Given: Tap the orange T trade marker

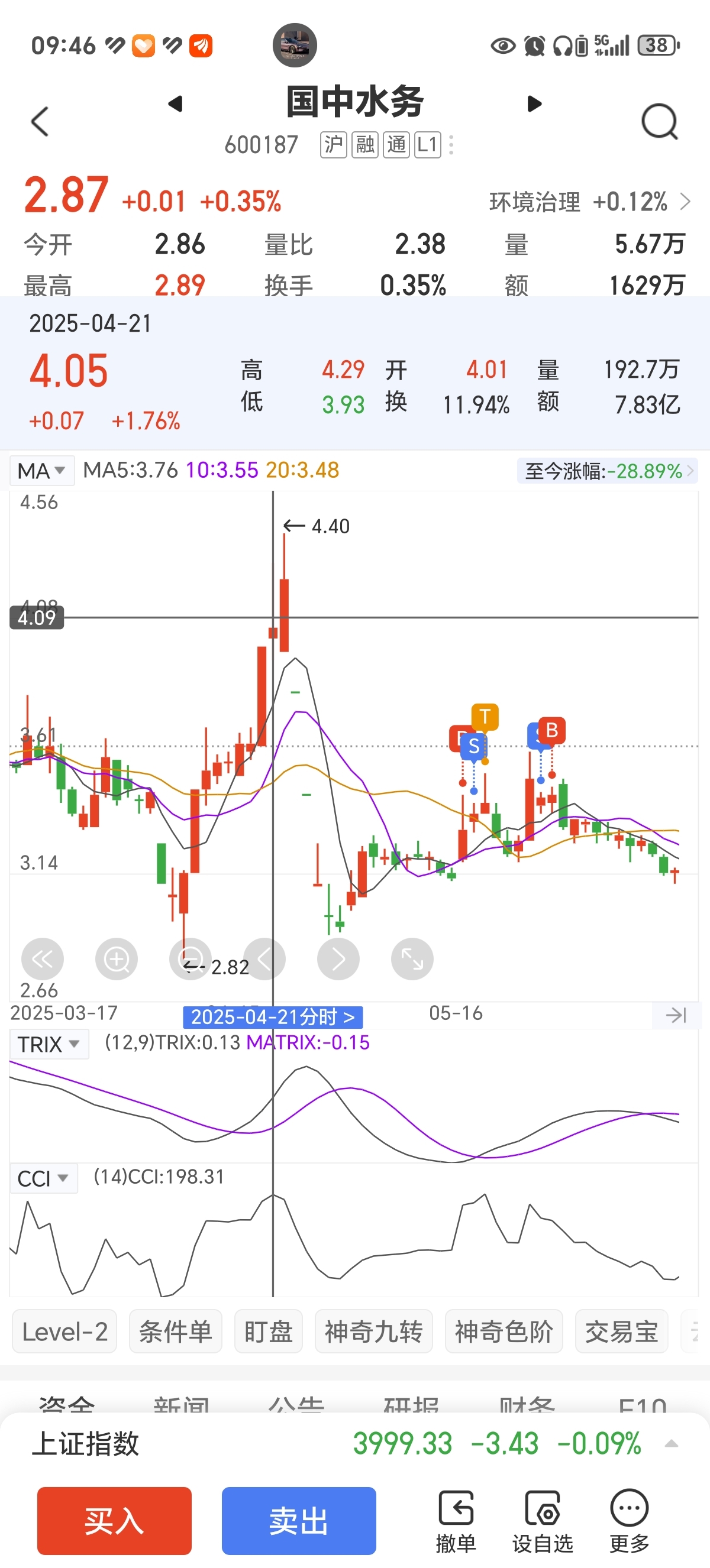Looking at the screenshot, I should [485, 717].
